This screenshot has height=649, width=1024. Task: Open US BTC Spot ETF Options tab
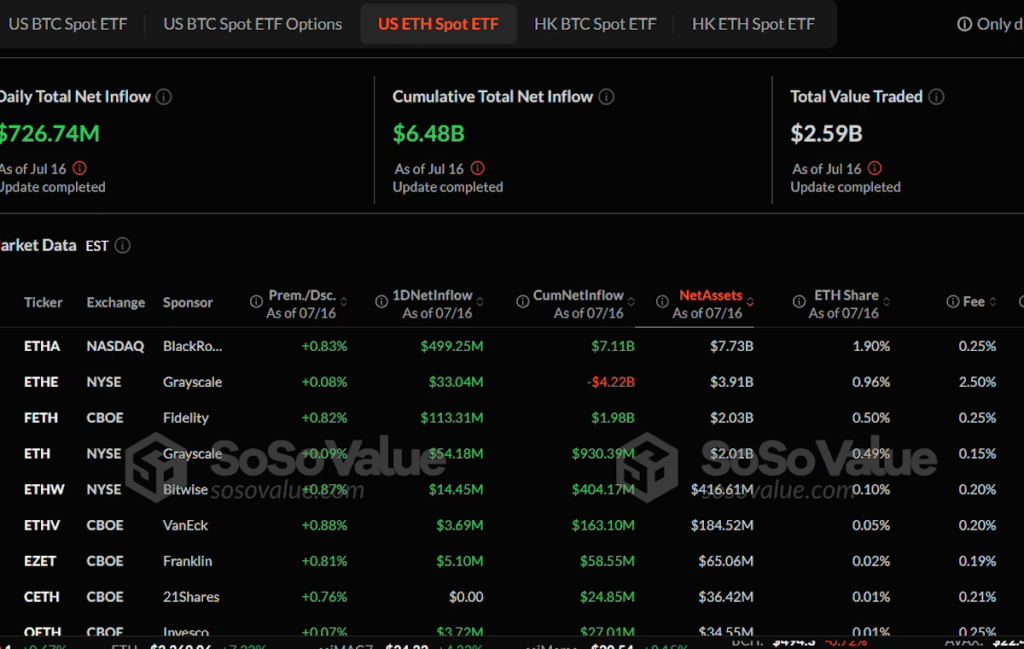[x=253, y=24]
